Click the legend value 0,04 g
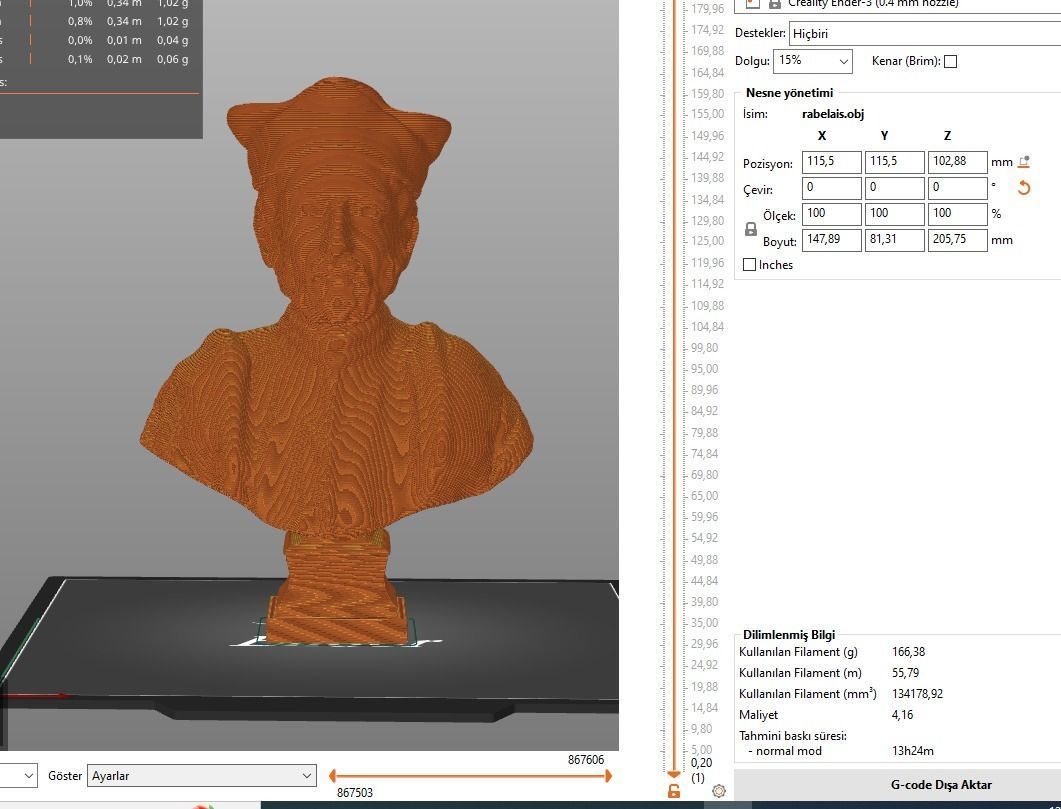Viewport: 1061px width, 809px height. 173,40
